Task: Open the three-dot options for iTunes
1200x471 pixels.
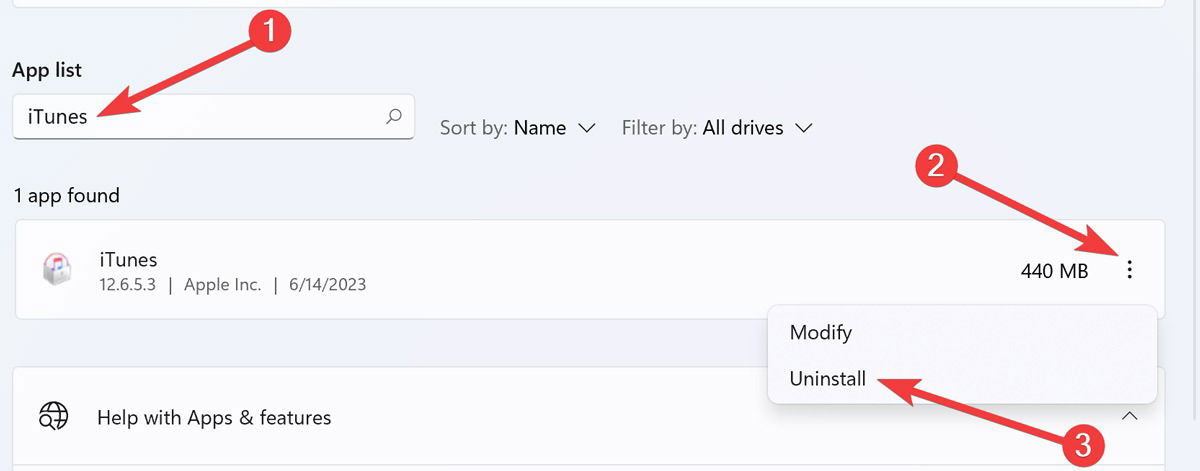Action: 1129,269
